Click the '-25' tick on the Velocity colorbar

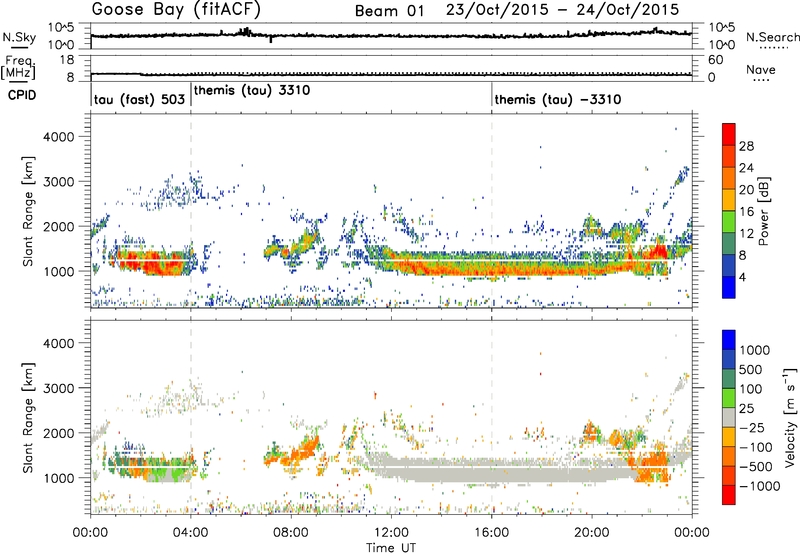(752, 427)
